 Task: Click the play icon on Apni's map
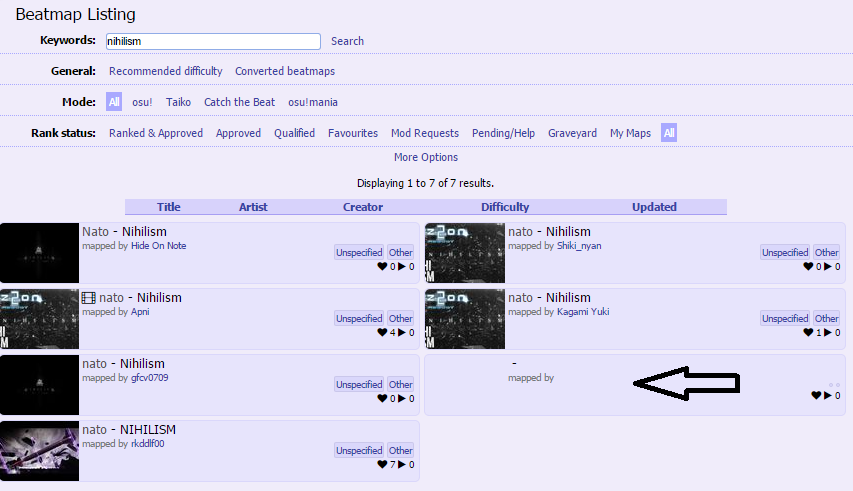(402, 332)
